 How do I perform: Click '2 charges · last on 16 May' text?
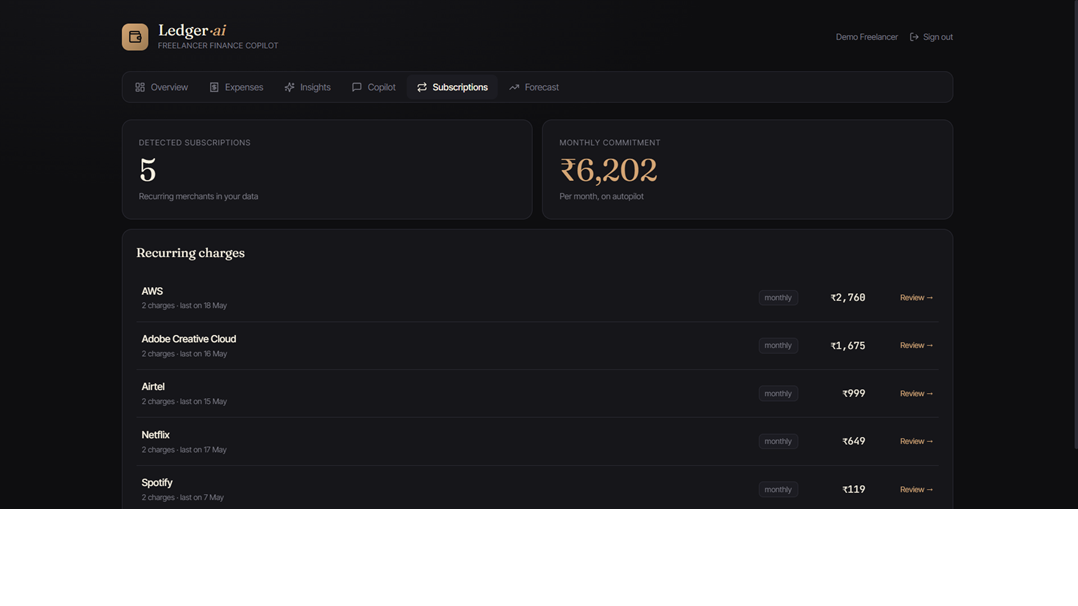tap(184, 354)
